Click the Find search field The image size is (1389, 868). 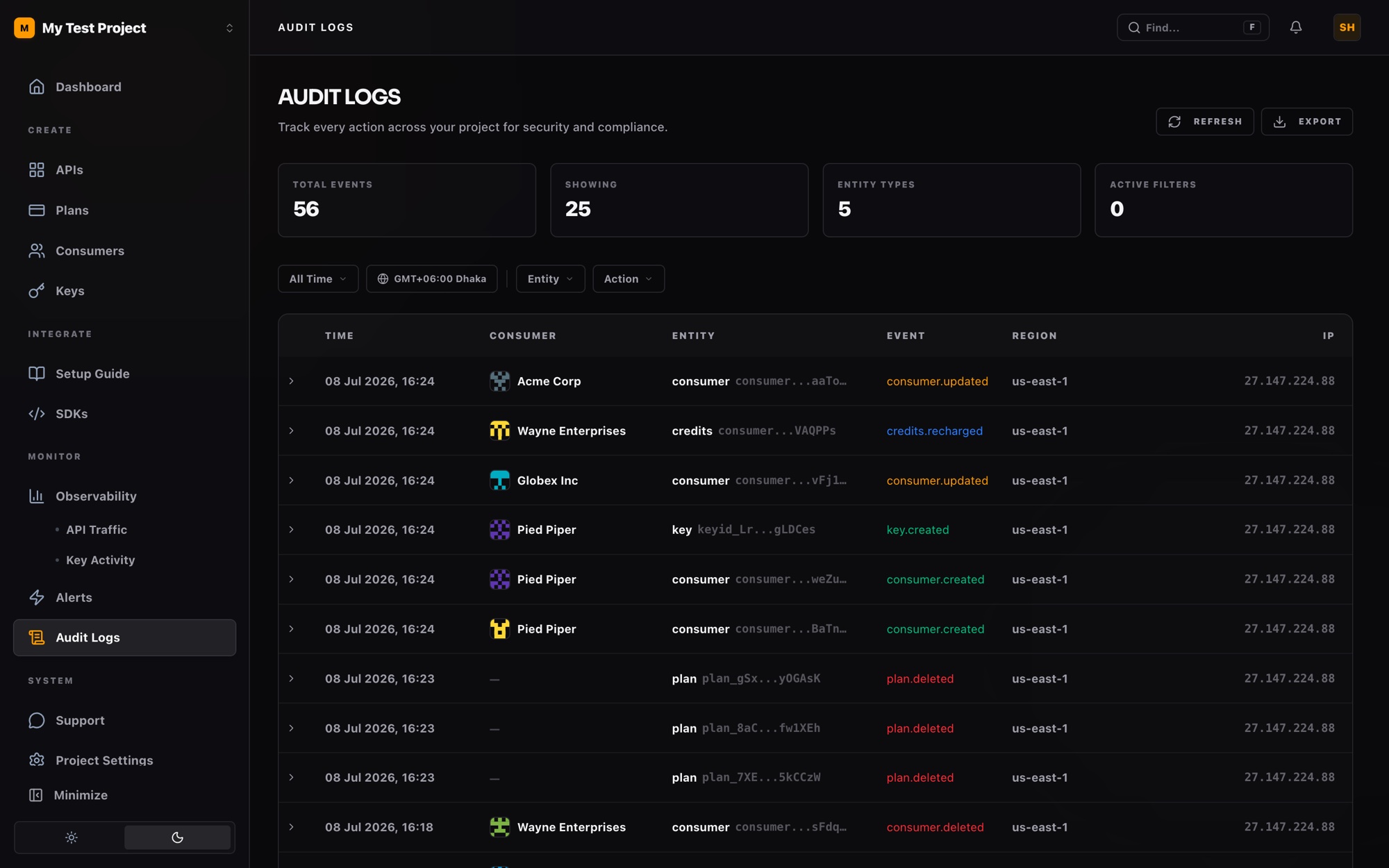(x=1192, y=27)
